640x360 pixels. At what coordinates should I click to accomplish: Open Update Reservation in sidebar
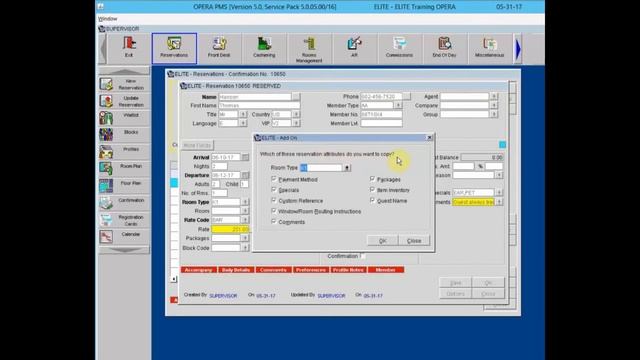click(x=124, y=101)
